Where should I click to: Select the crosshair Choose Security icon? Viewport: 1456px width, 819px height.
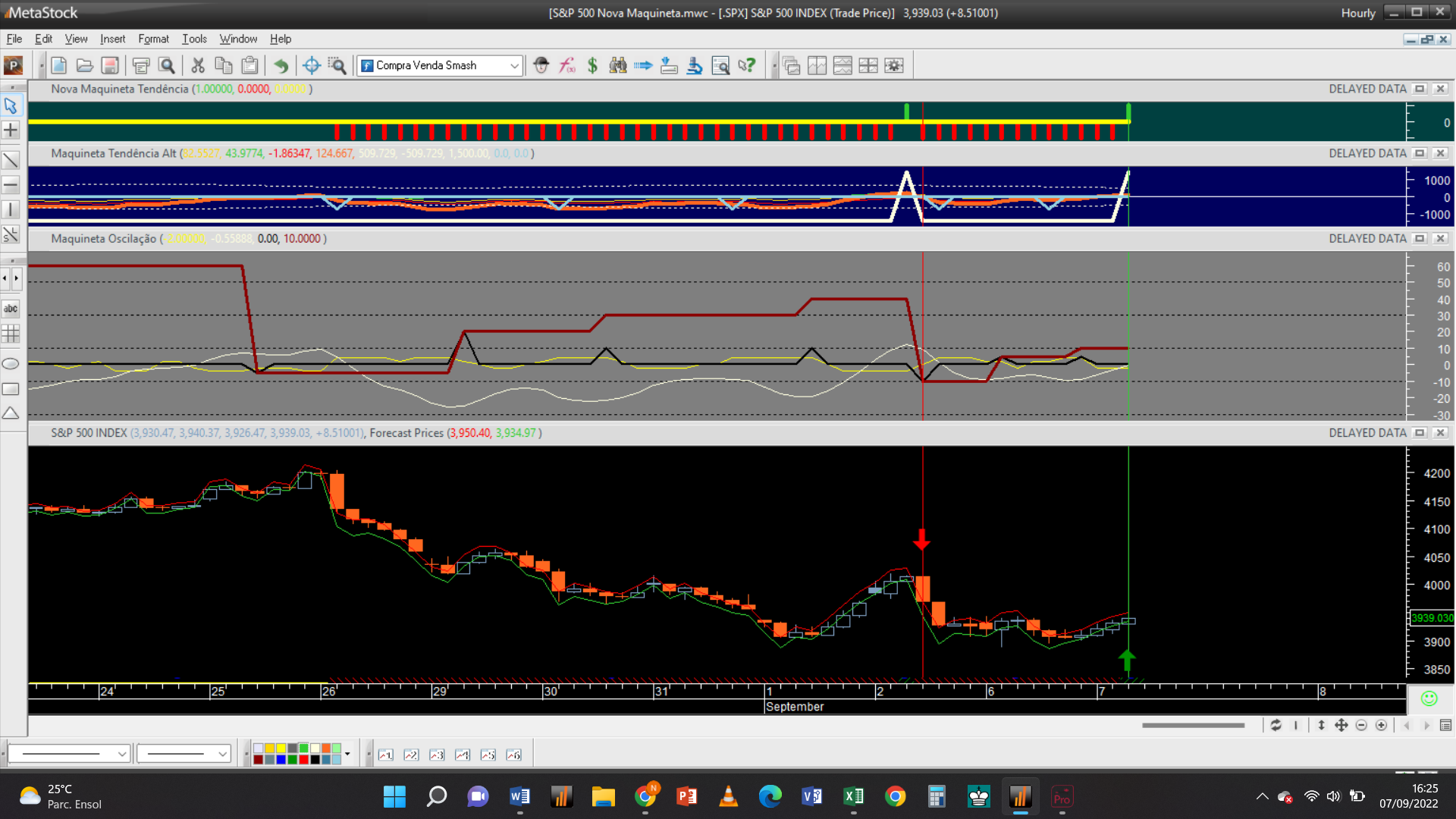click(x=311, y=66)
